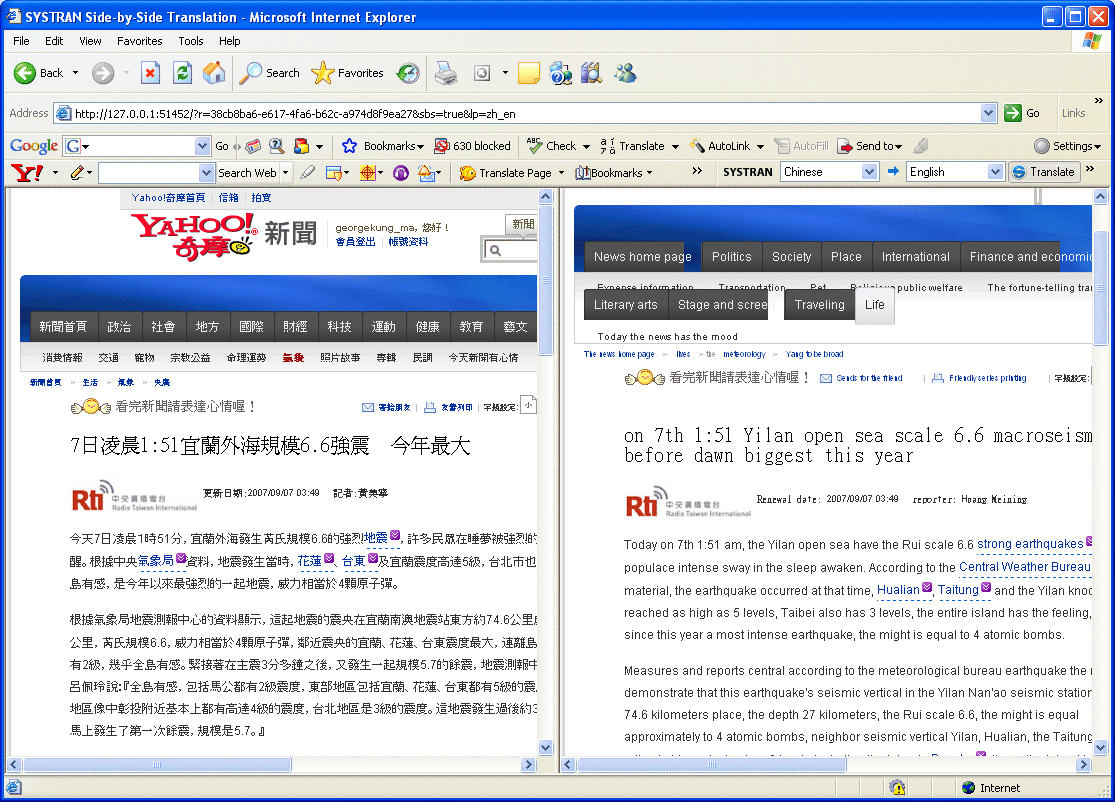Screen dimensions: 1115x802
Task: Click the Send to button
Action: pyautogui.click(x=870, y=146)
